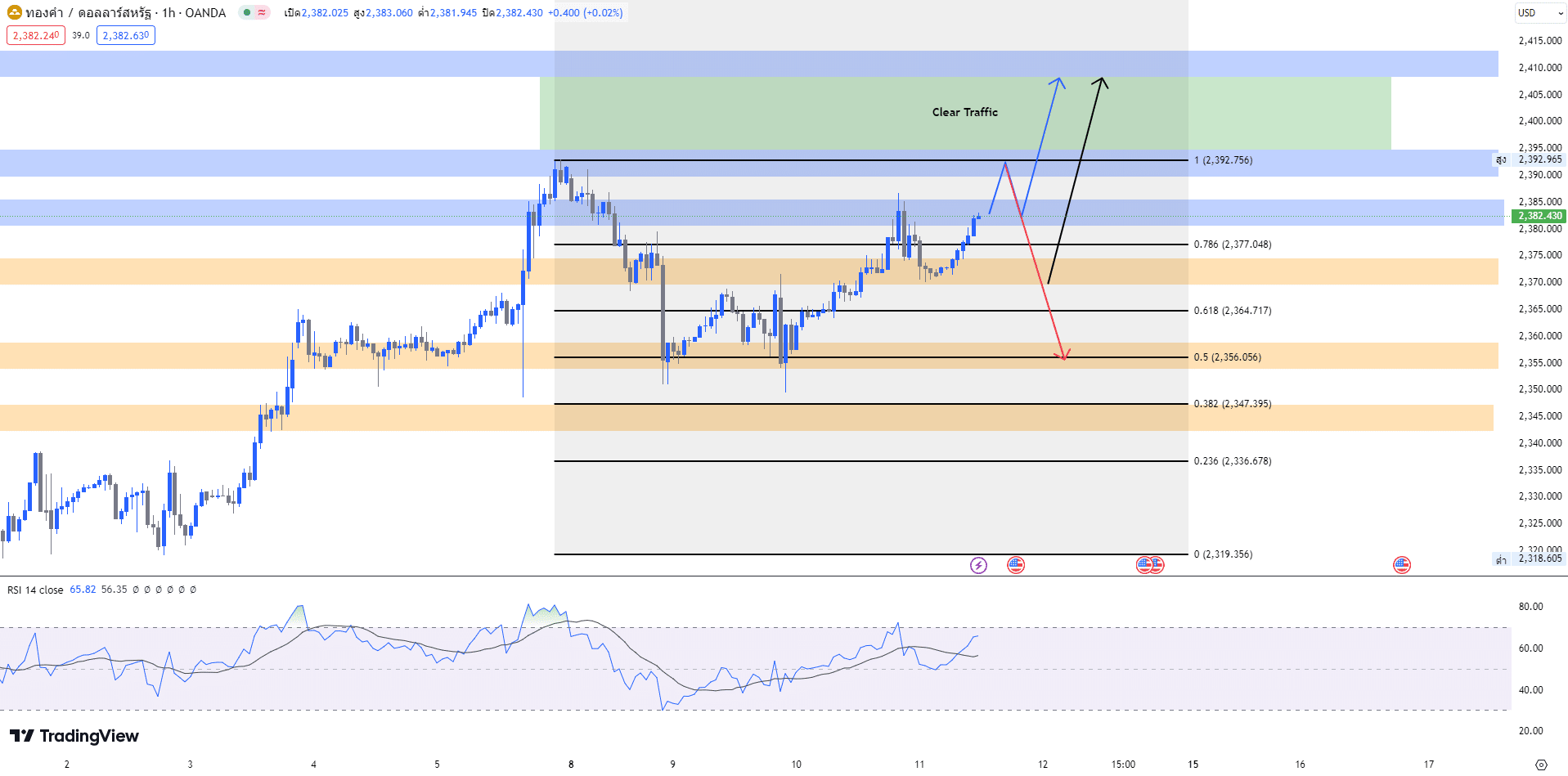Open symbol search via ทองคำ / ดอลลาร์สหรัฐ title

90,13
